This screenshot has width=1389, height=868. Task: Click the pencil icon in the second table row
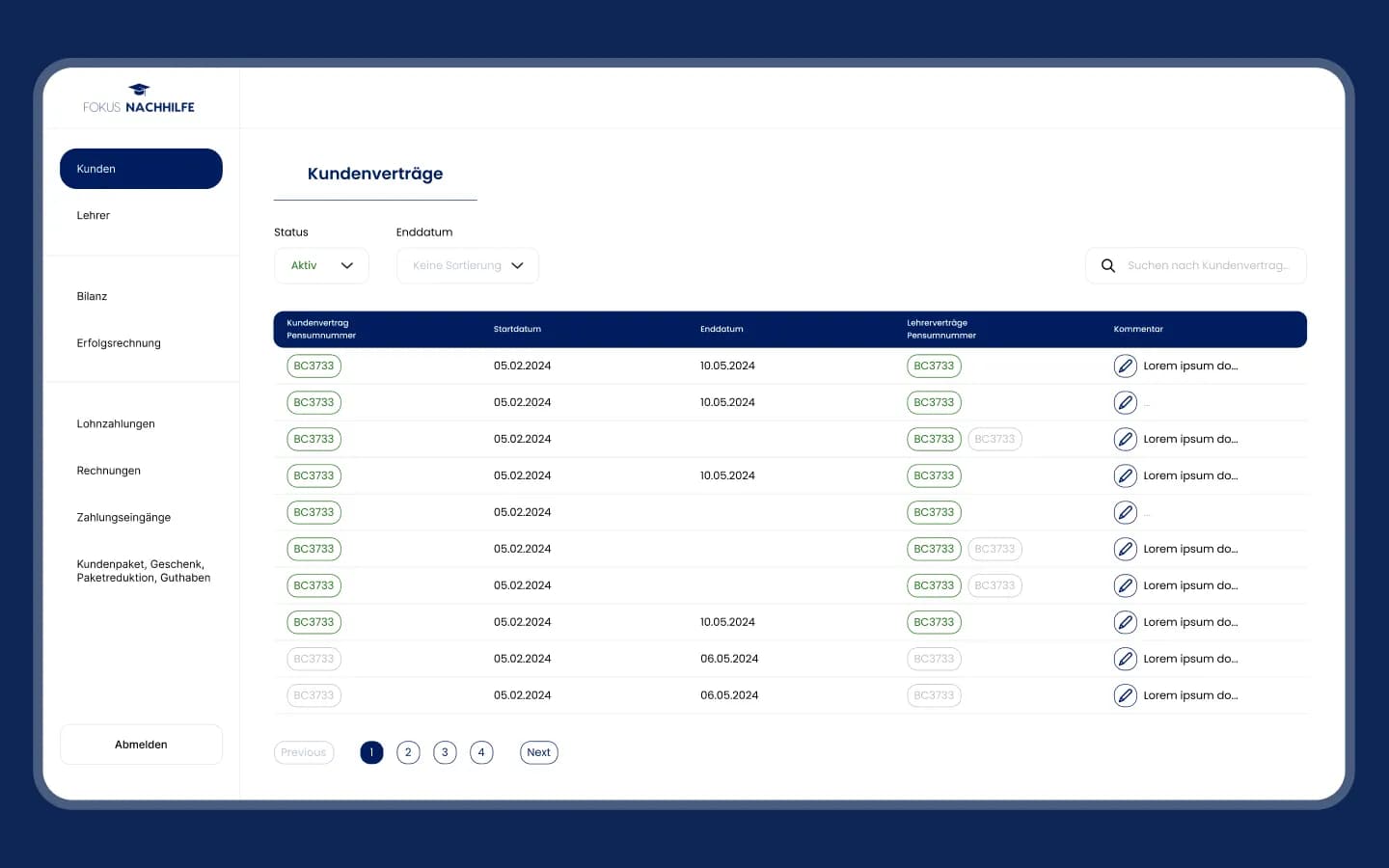click(1126, 403)
